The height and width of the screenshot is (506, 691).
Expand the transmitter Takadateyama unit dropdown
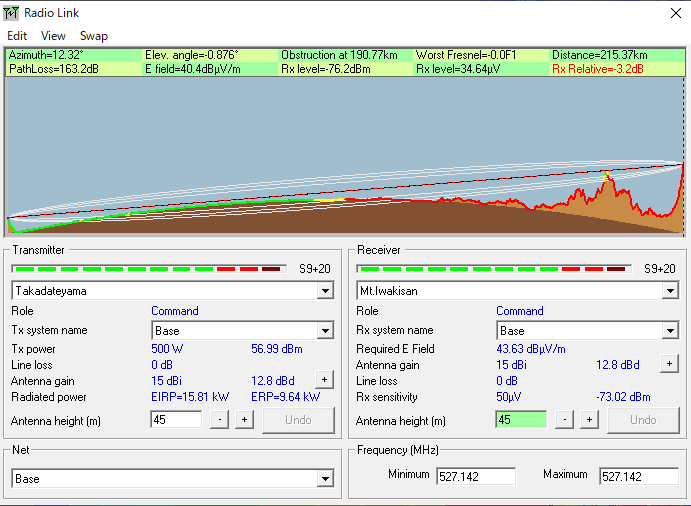click(325, 291)
